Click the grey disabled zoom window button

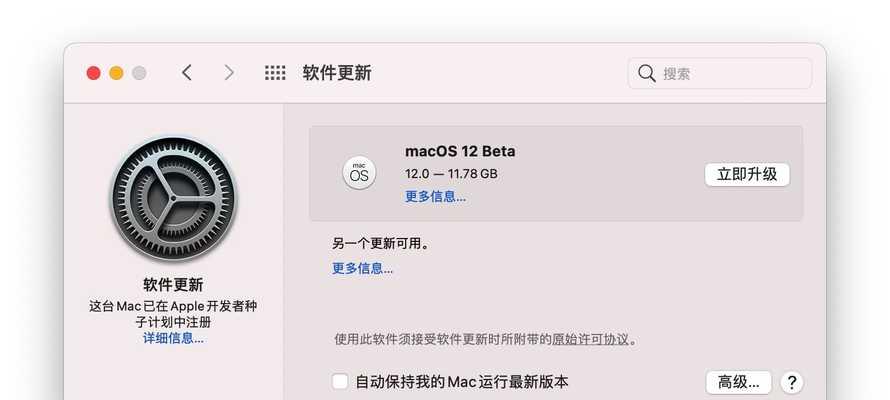tap(139, 73)
